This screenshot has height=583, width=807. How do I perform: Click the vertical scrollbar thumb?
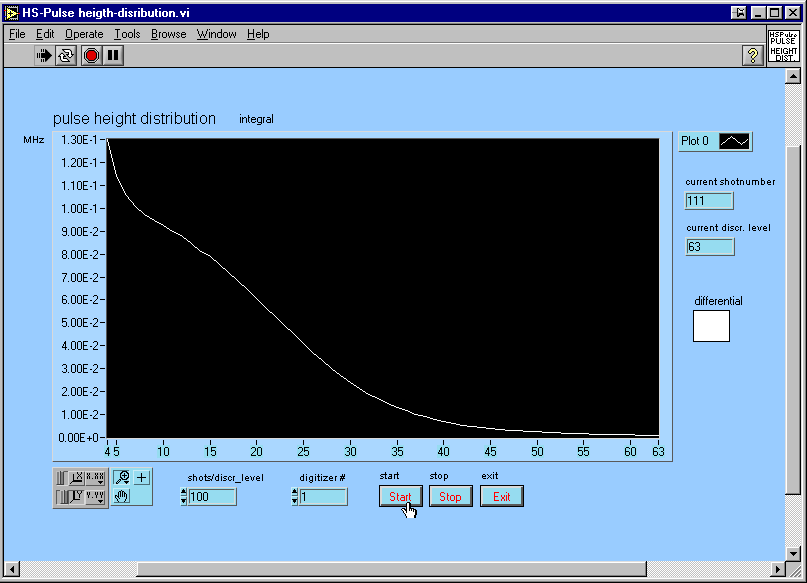[x=793, y=320]
